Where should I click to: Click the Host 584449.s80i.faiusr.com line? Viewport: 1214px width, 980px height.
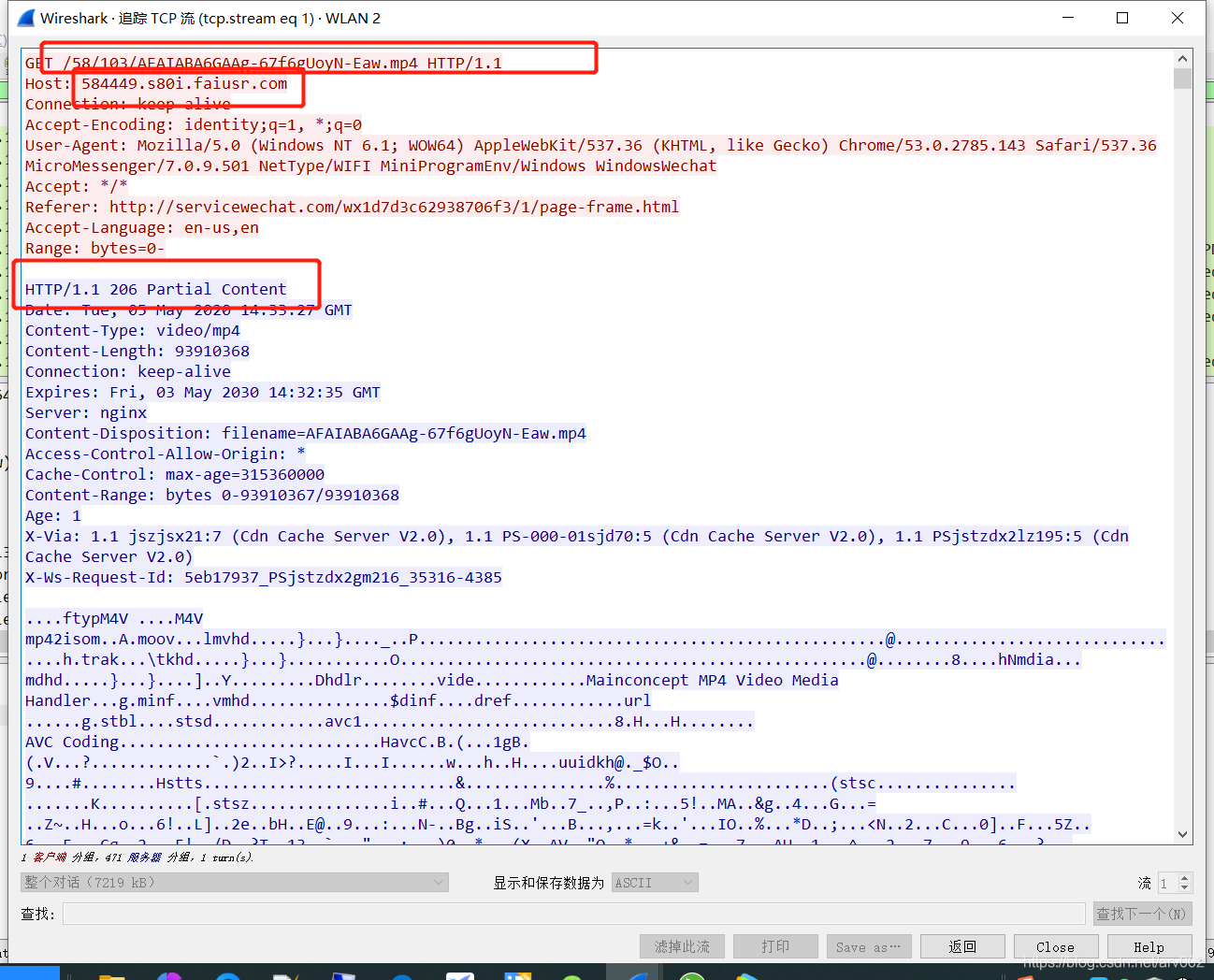pos(156,83)
